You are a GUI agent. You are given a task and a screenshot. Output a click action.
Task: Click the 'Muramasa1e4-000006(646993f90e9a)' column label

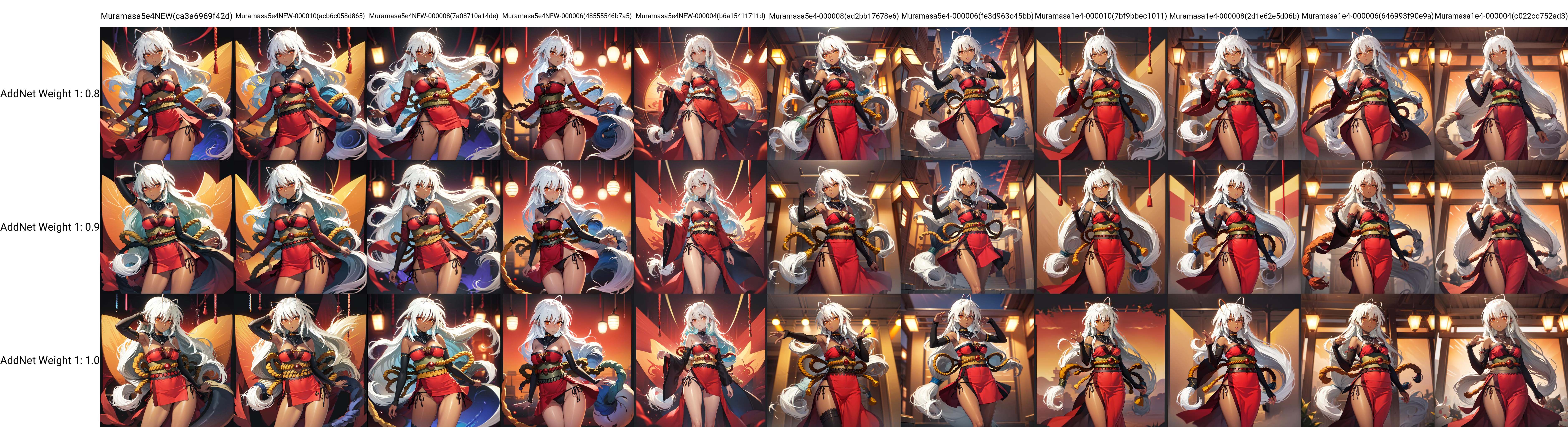[1368, 16]
